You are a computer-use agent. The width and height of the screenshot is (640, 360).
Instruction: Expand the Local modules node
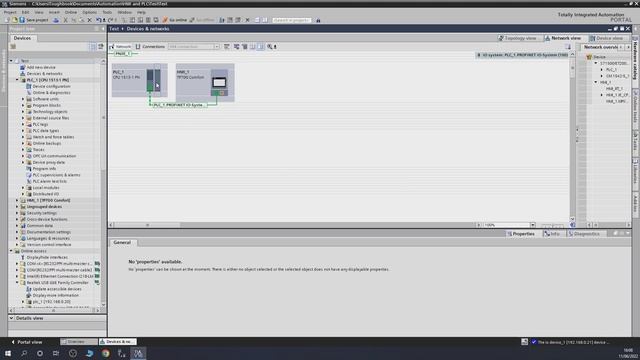pyautogui.click(x=23, y=187)
